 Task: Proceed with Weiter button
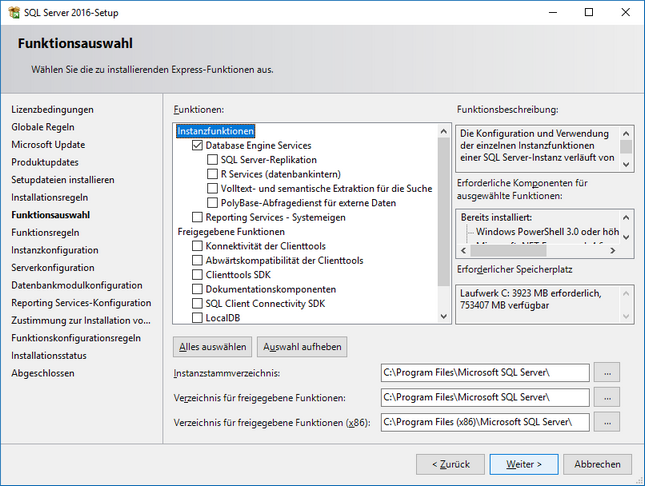[524, 464]
